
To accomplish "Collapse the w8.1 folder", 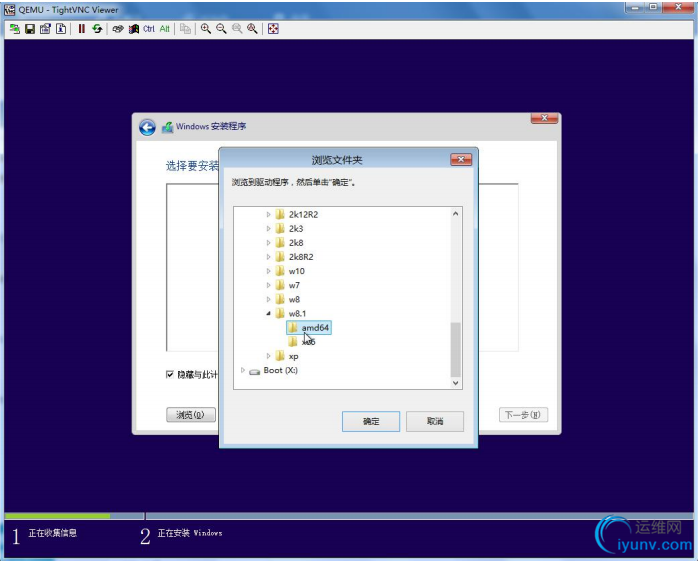I will (x=268, y=313).
